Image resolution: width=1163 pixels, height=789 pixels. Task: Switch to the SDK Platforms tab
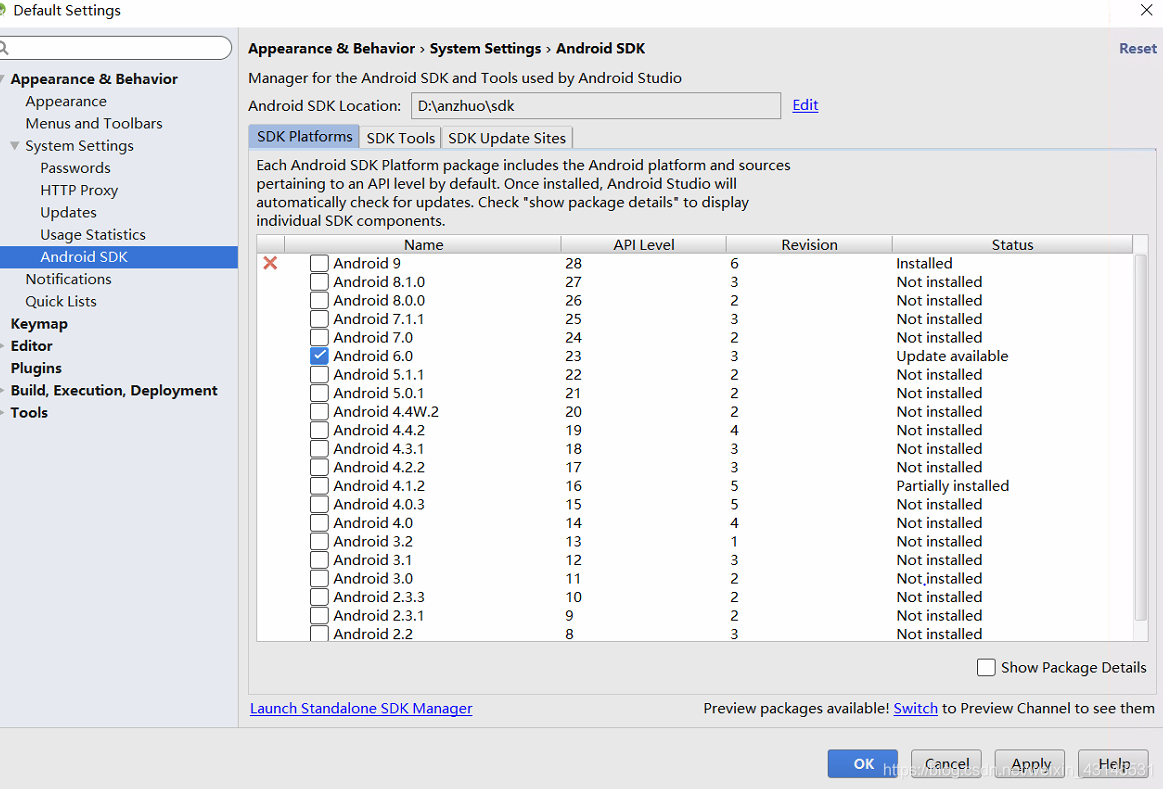coord(304,137)
